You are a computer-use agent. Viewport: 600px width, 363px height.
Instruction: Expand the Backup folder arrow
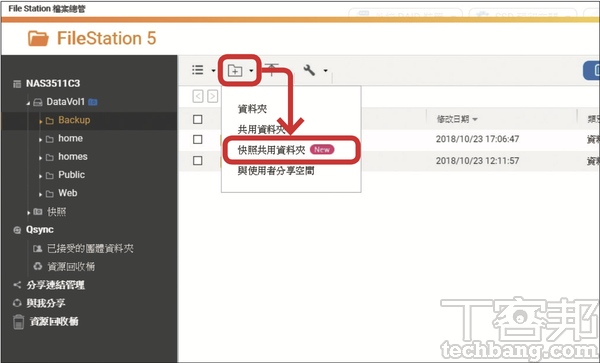tap(41, 121)
